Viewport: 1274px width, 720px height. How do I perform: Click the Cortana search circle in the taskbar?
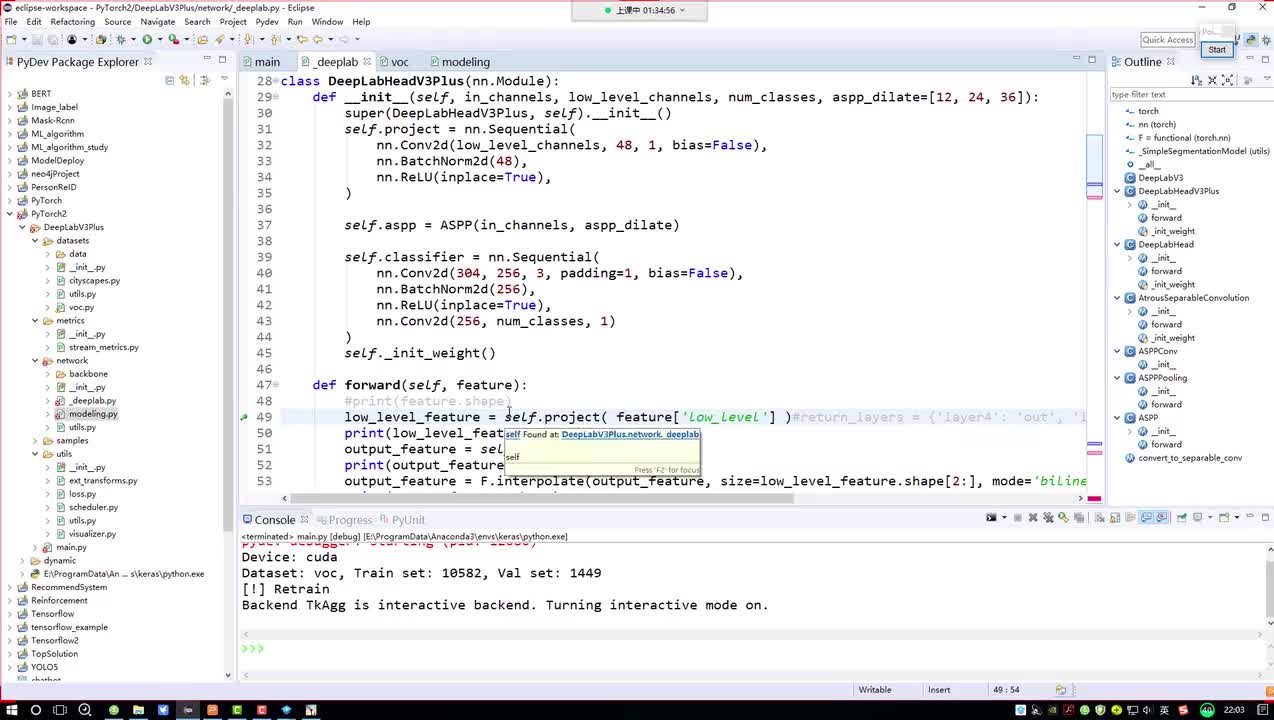[35, 710]
